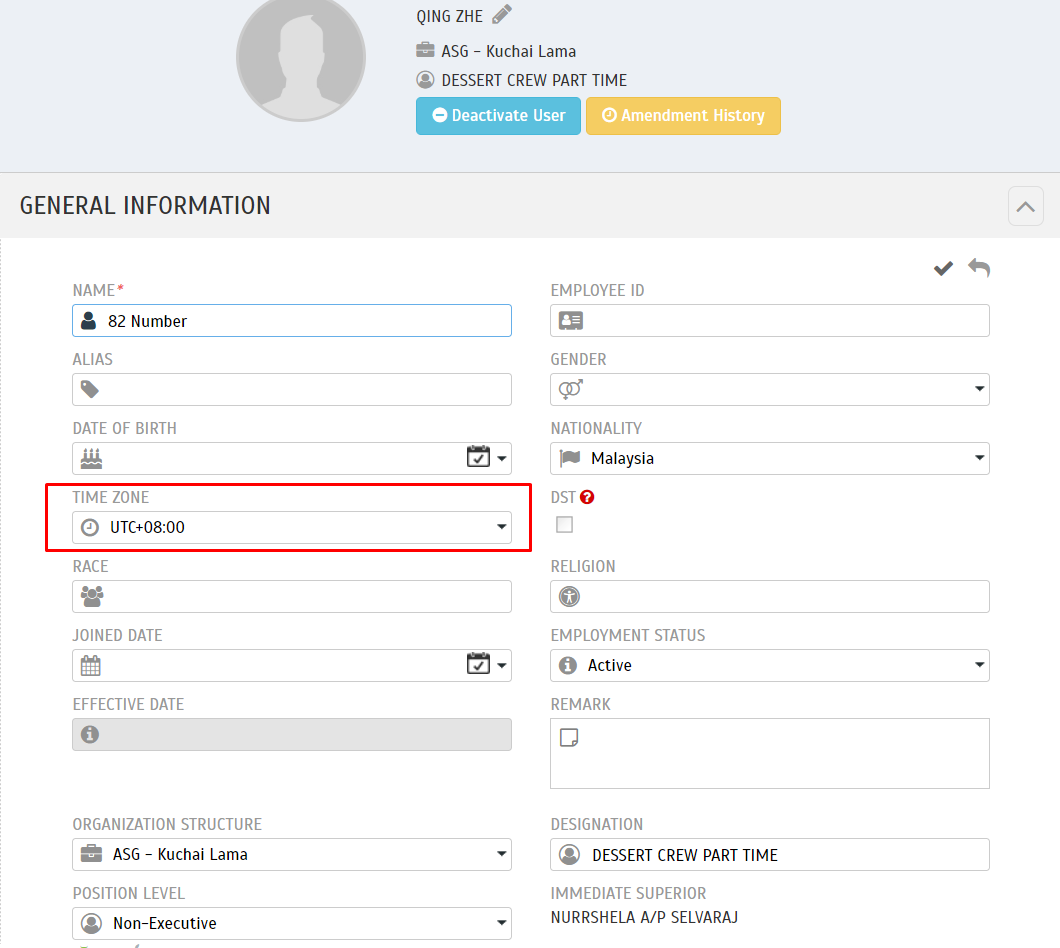Click the profile picture placeholder
Image resolution: width=1060 pixels, height=948 pixels.
coord(300,59)
